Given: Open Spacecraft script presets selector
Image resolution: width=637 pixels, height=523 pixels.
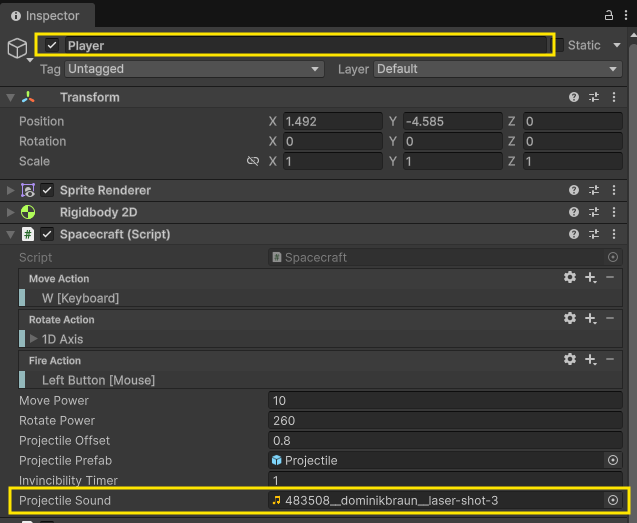Looking at the screenshot, I should pos(594,234).
